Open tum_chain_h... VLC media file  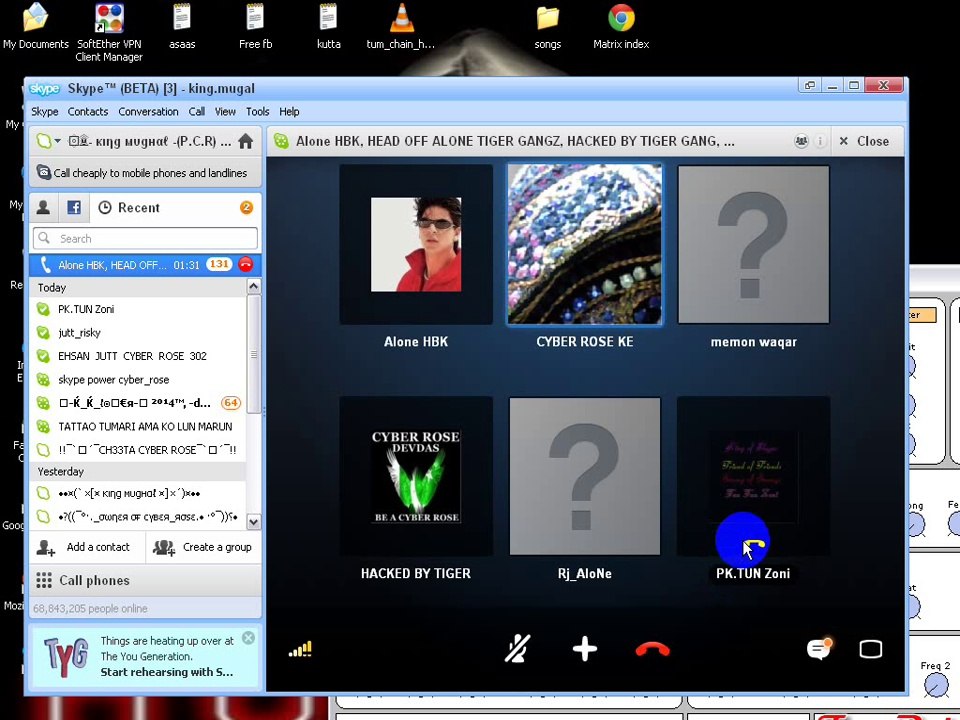401,26
